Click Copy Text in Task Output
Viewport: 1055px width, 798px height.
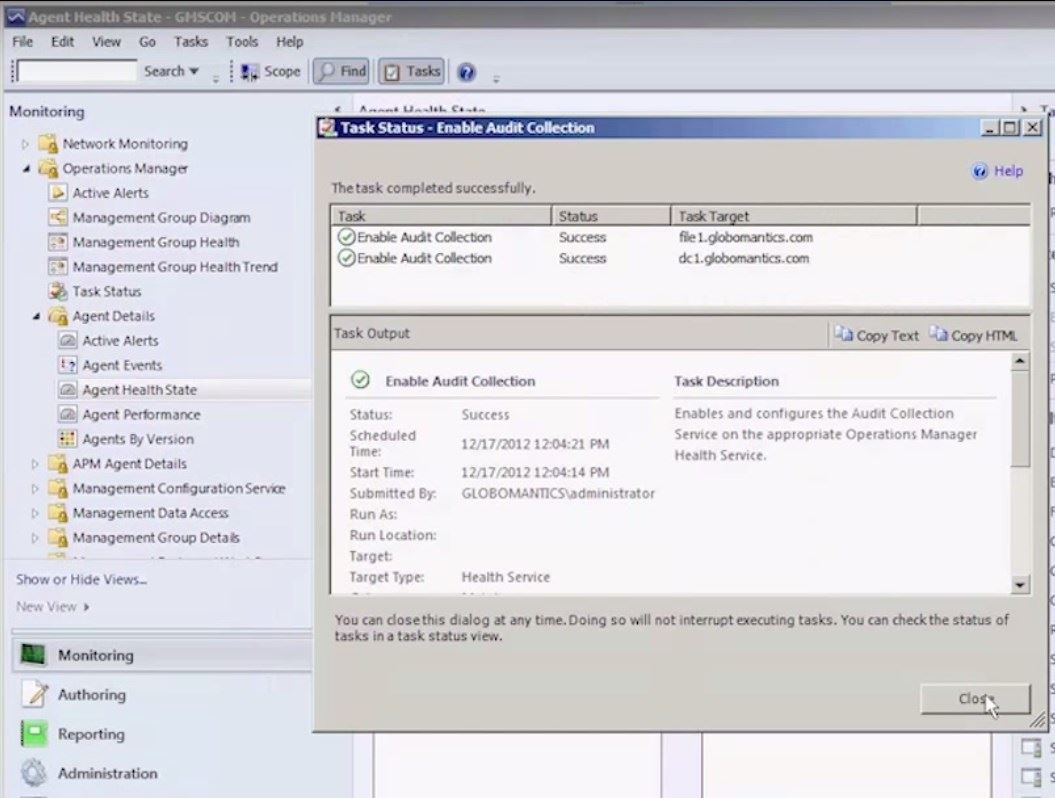click(877, 336)
